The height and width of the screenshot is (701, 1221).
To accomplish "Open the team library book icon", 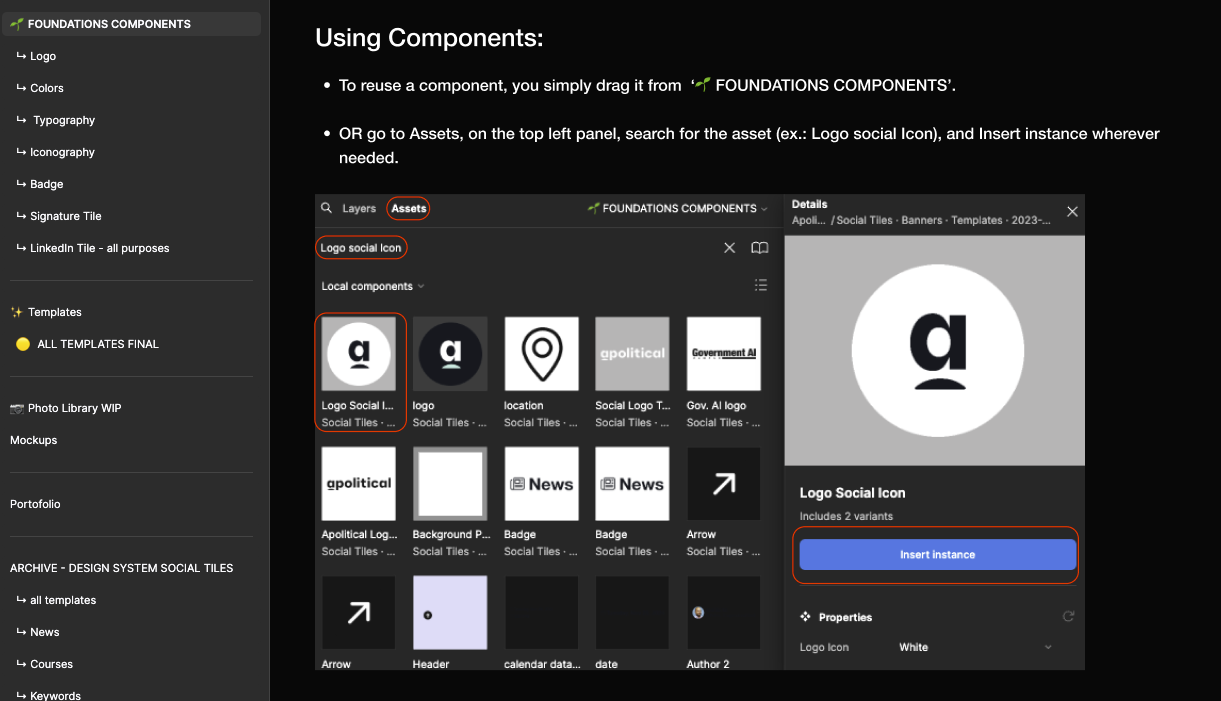I will point(760,248).
